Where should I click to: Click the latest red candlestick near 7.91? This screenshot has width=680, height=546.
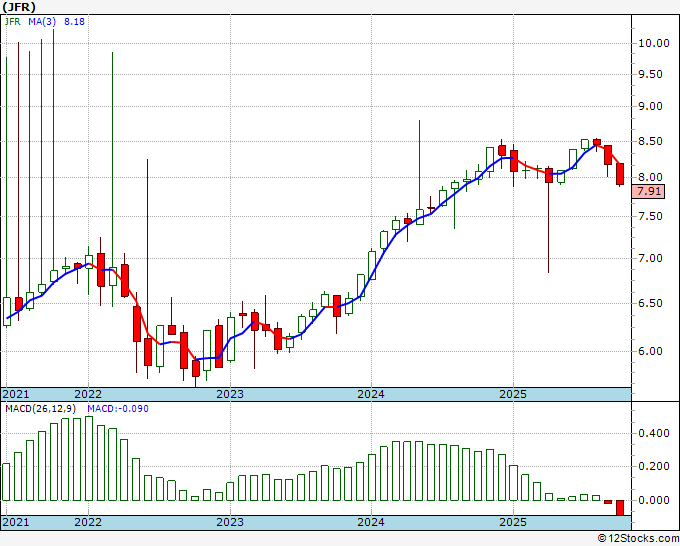tap(620, 174)
